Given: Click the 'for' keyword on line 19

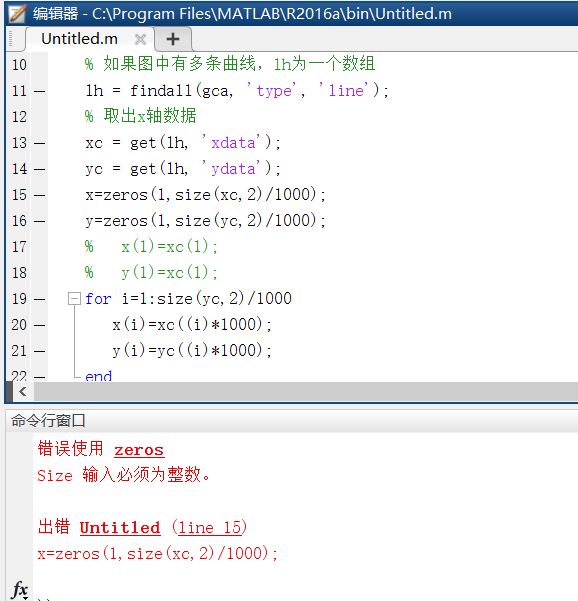Looking at the screenshot, I should pyautogui.click(x=98, y=299).
